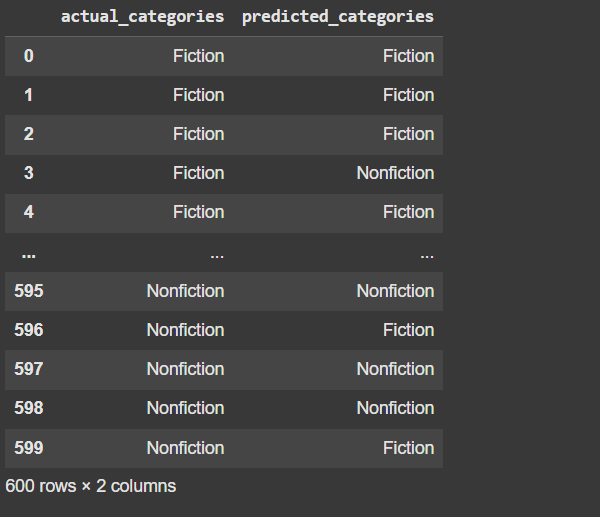Select row index 1
Image resolution: width=600 pixels, height=517 pixels.
tap(28, 95)
